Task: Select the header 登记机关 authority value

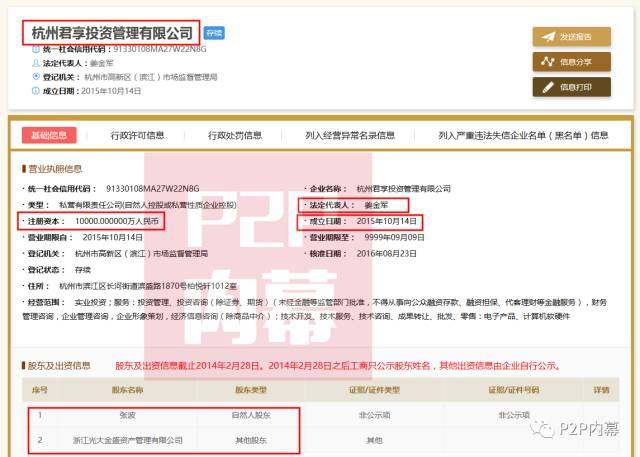Action: click(x=151, y=77)
